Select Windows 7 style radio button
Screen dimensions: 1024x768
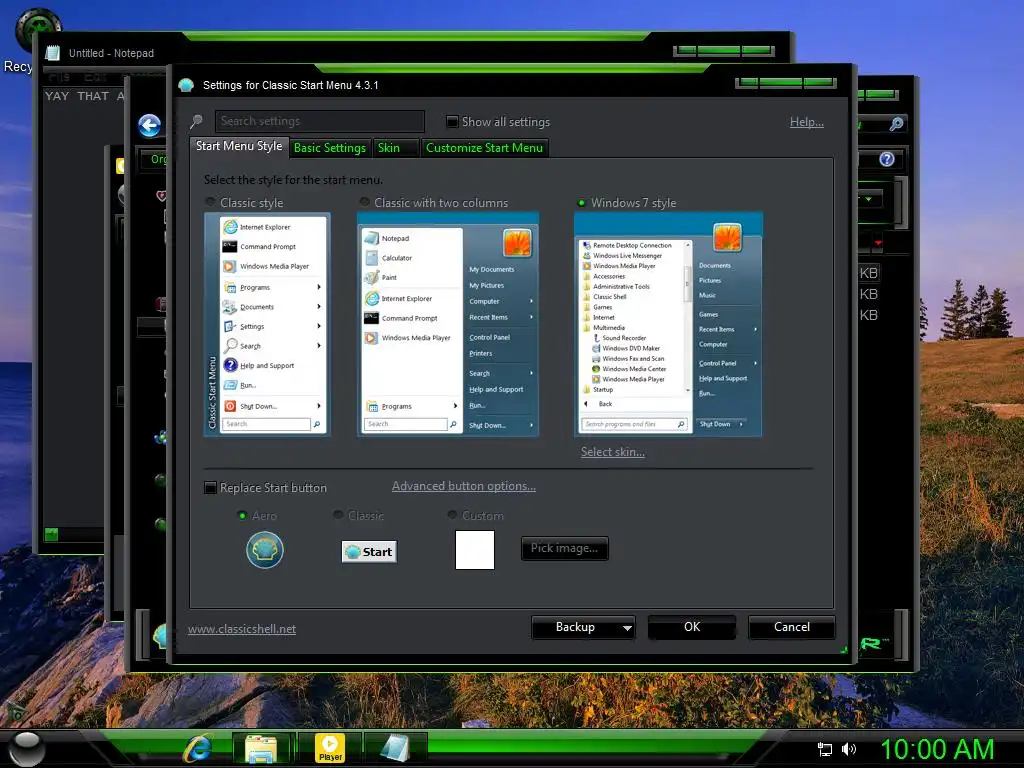pyautogui.click(x=581, y=203)
